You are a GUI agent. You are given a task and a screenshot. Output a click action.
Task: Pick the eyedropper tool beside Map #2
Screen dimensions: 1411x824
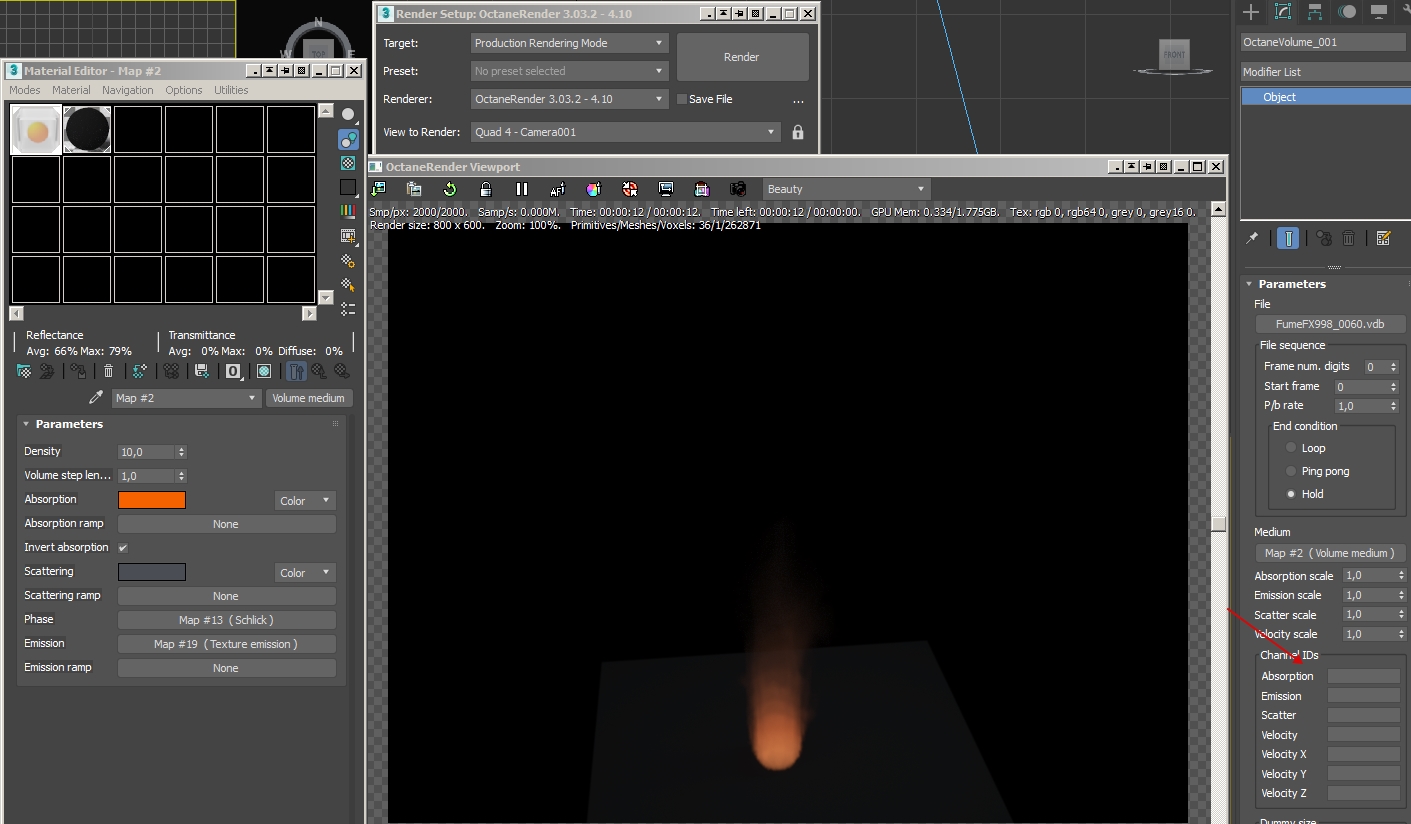click(96, 398)
